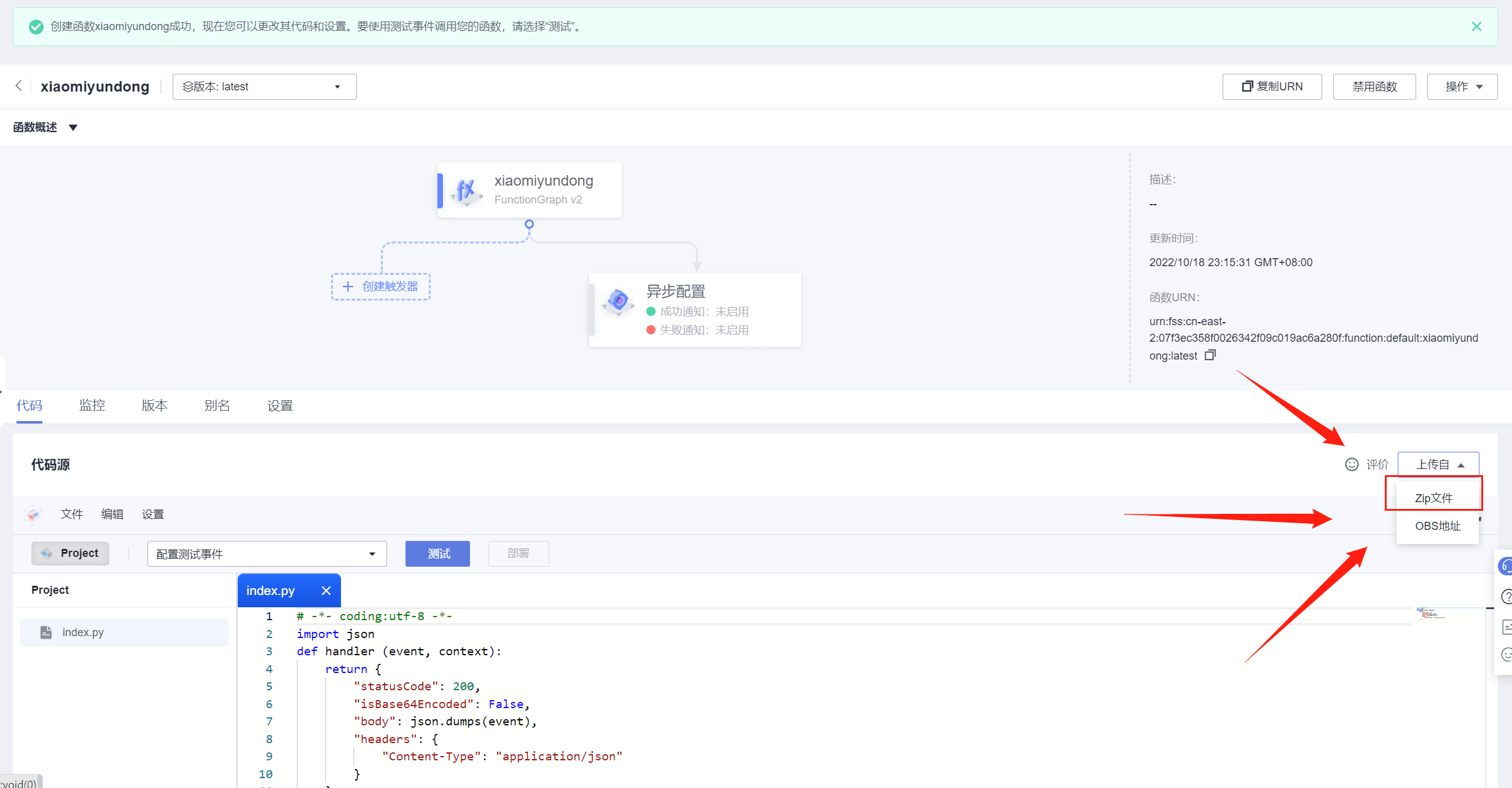Click the editor logo icon beside 文件

[x=34, y=514]
